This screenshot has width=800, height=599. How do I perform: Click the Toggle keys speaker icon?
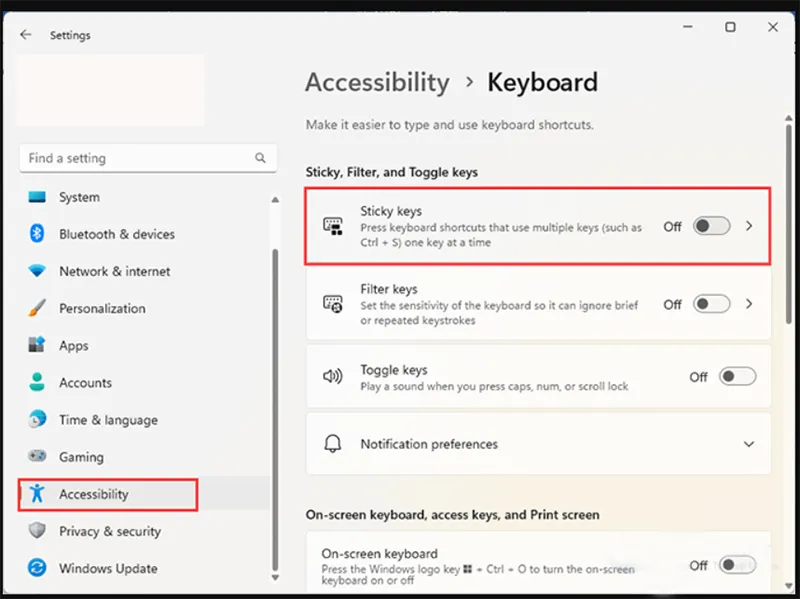pyautogui.click(x=331, y=376)
